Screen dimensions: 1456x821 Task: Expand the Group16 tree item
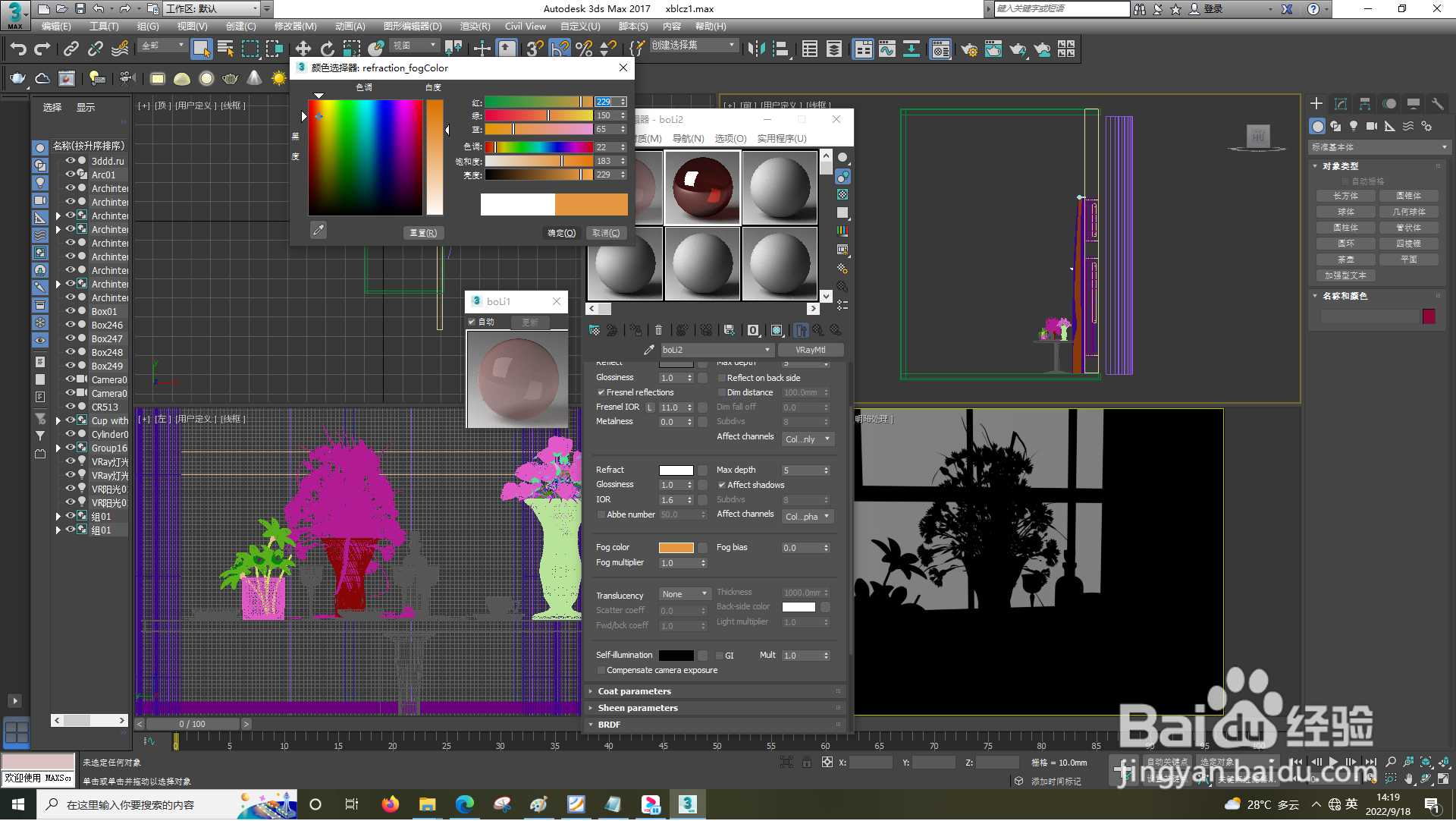tap(58, 448)
